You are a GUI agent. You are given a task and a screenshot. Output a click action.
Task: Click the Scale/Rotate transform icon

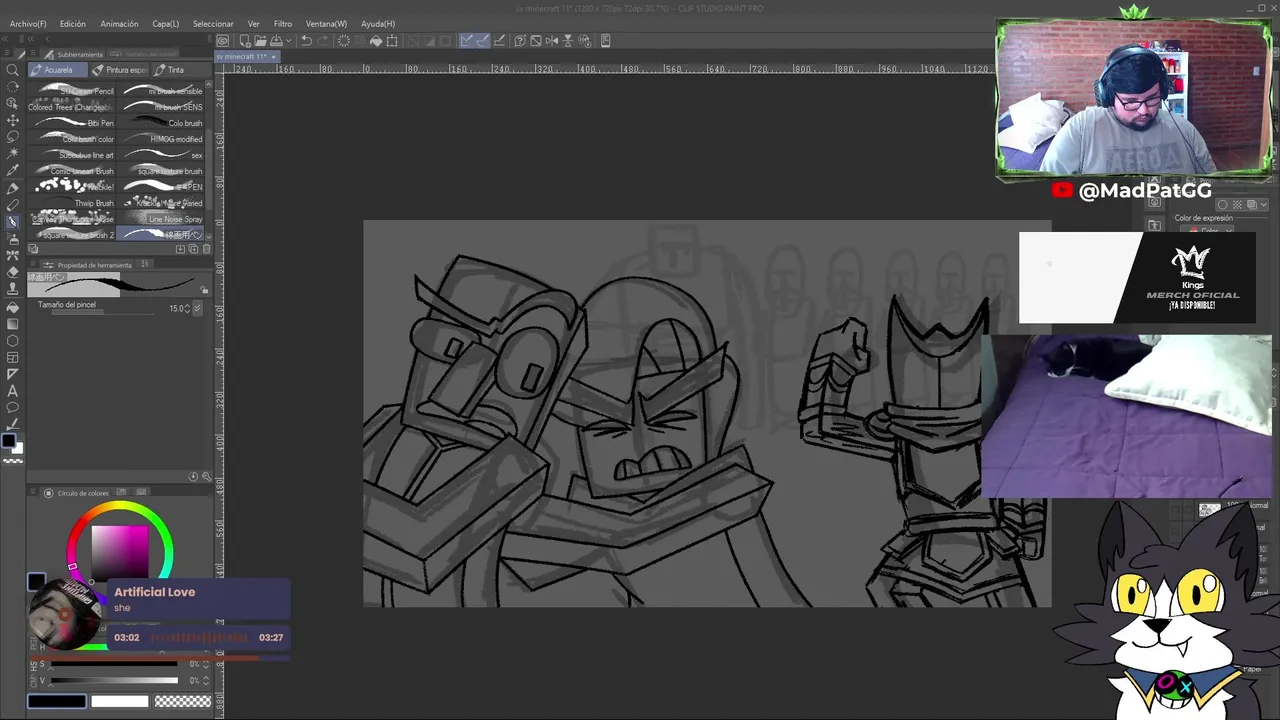(x=392, y=41)
